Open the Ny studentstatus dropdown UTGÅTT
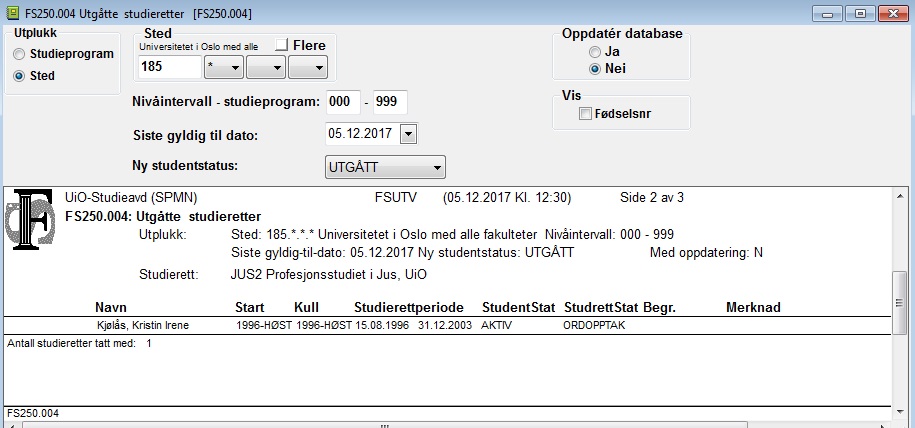This screenshot has width=915, height=428. (x=385, y=168)
